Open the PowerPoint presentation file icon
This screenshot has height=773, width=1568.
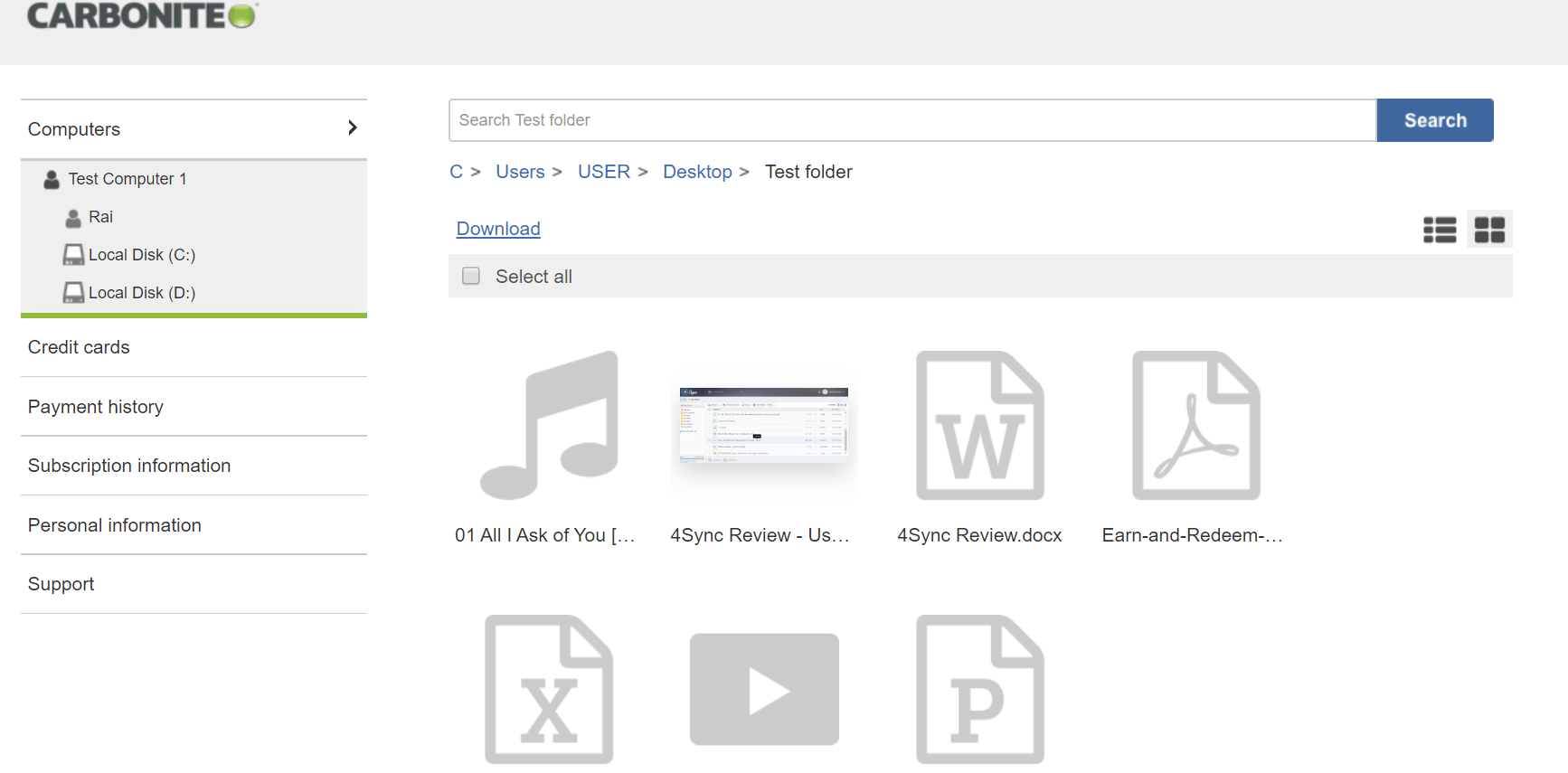979,689
